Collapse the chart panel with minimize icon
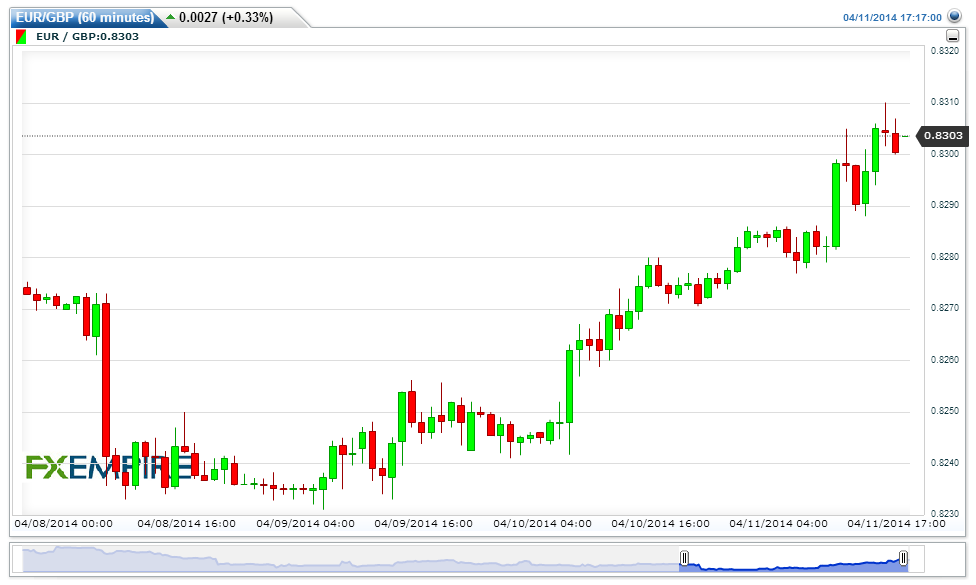The height and width of the screenshot is (585, 976). tap(952, 36)
